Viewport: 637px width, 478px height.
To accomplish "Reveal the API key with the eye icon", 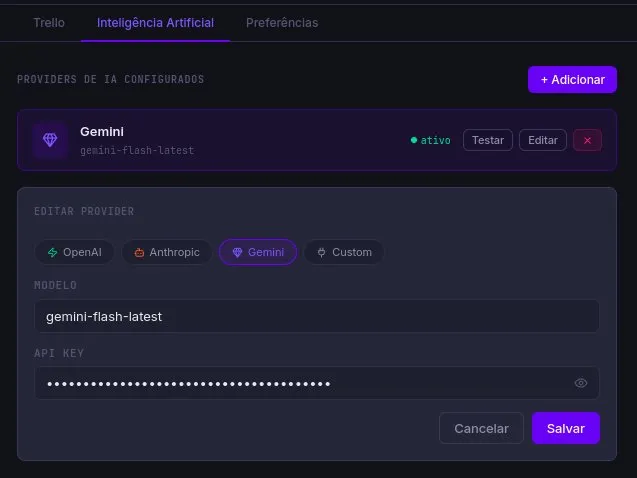I will click(x=581, y=383).
